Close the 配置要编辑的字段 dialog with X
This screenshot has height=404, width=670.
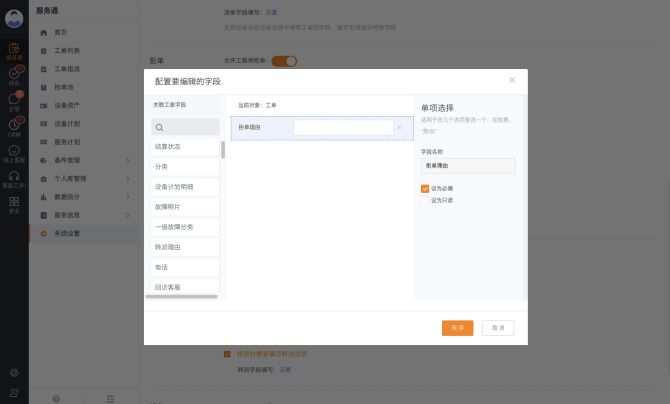click(512, 80)
